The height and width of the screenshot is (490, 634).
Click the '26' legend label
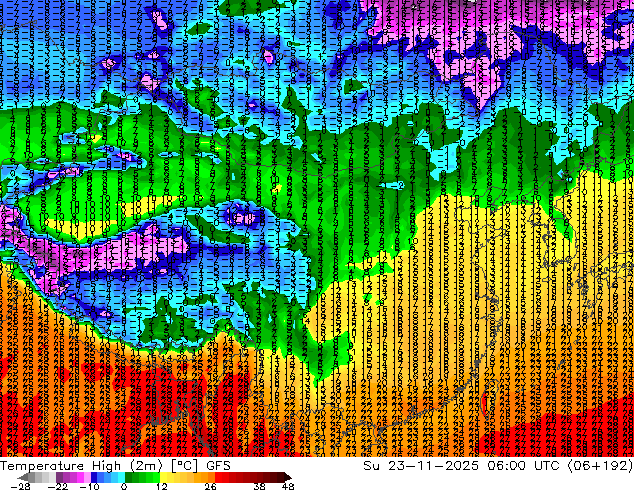pos(210,486)
